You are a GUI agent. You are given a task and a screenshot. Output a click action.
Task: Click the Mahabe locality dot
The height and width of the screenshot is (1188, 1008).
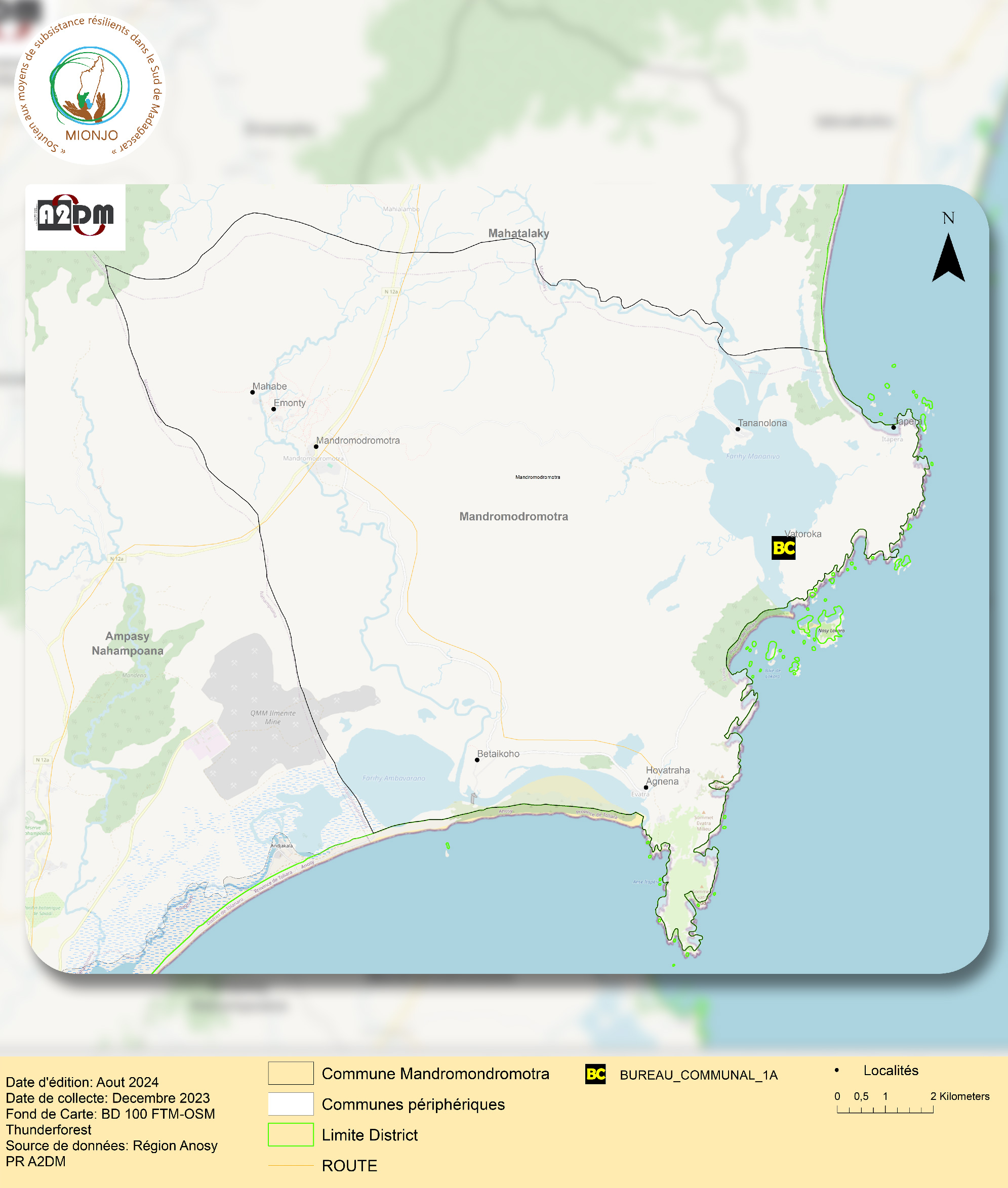(x=253, y=392)
